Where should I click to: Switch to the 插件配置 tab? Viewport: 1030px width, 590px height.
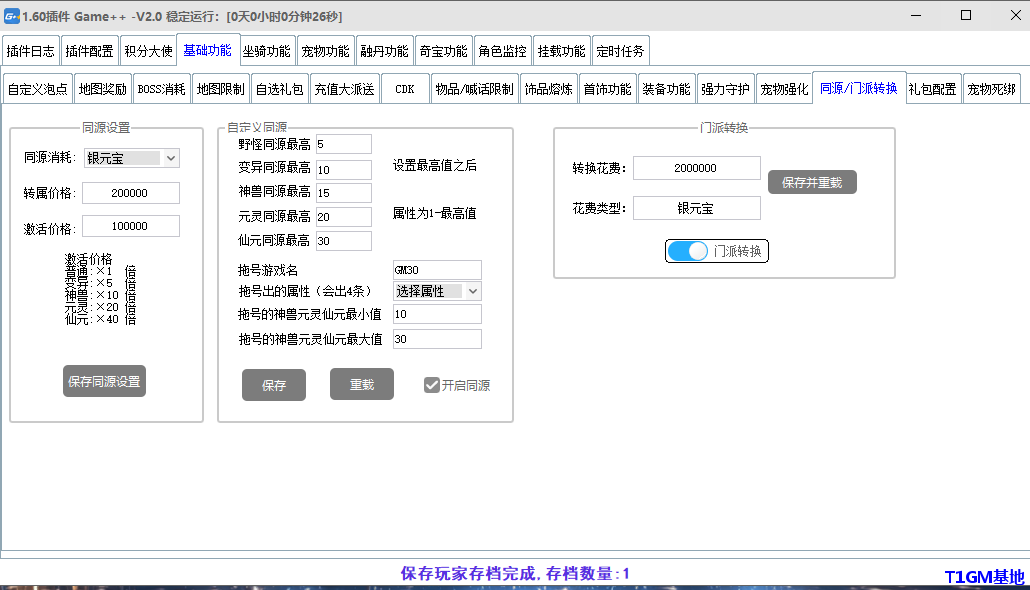pyautogui.click(x=89, y=51)
